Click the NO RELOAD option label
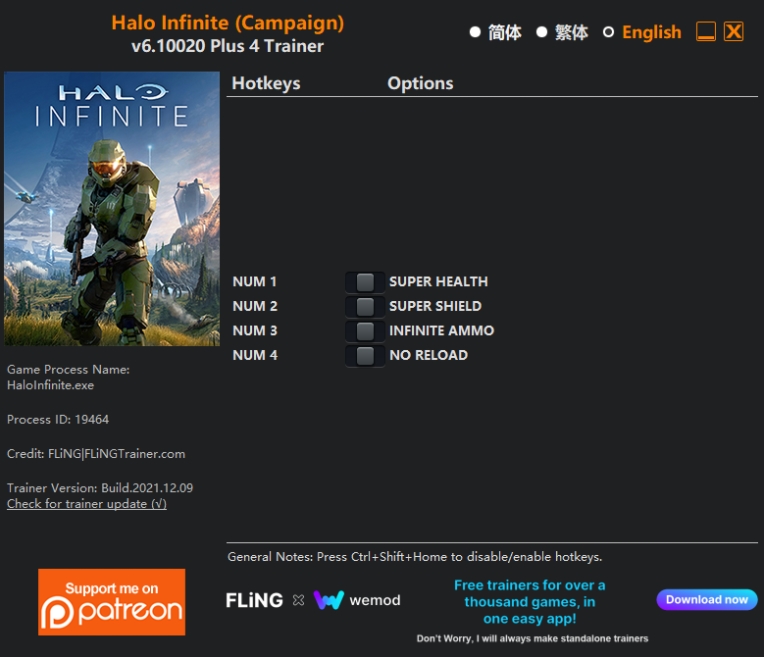The width and height of the screenshot is (764, 657). click(429, 355)
